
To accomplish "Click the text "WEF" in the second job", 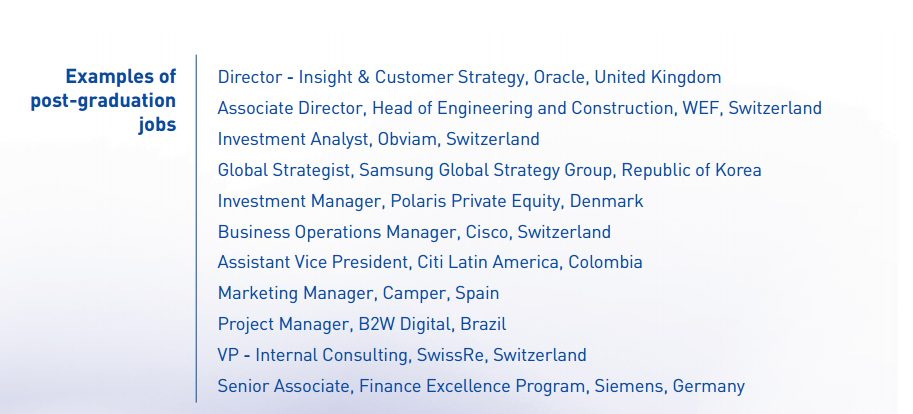I will [x=699, y=108].
